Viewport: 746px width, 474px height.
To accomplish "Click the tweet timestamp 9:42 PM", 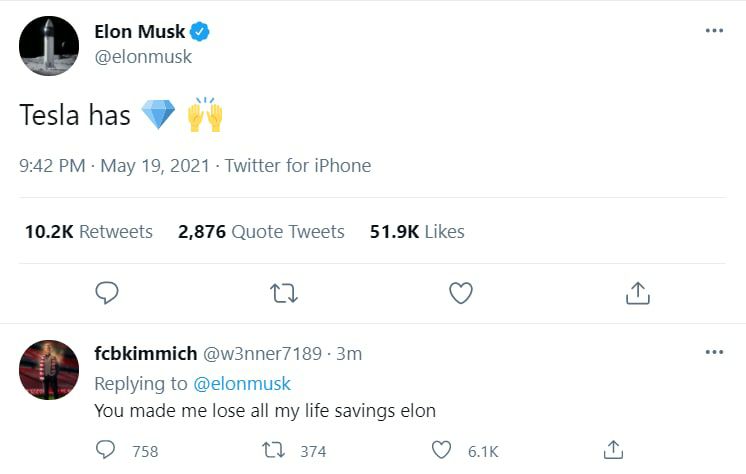I will (x=52, y=166).
